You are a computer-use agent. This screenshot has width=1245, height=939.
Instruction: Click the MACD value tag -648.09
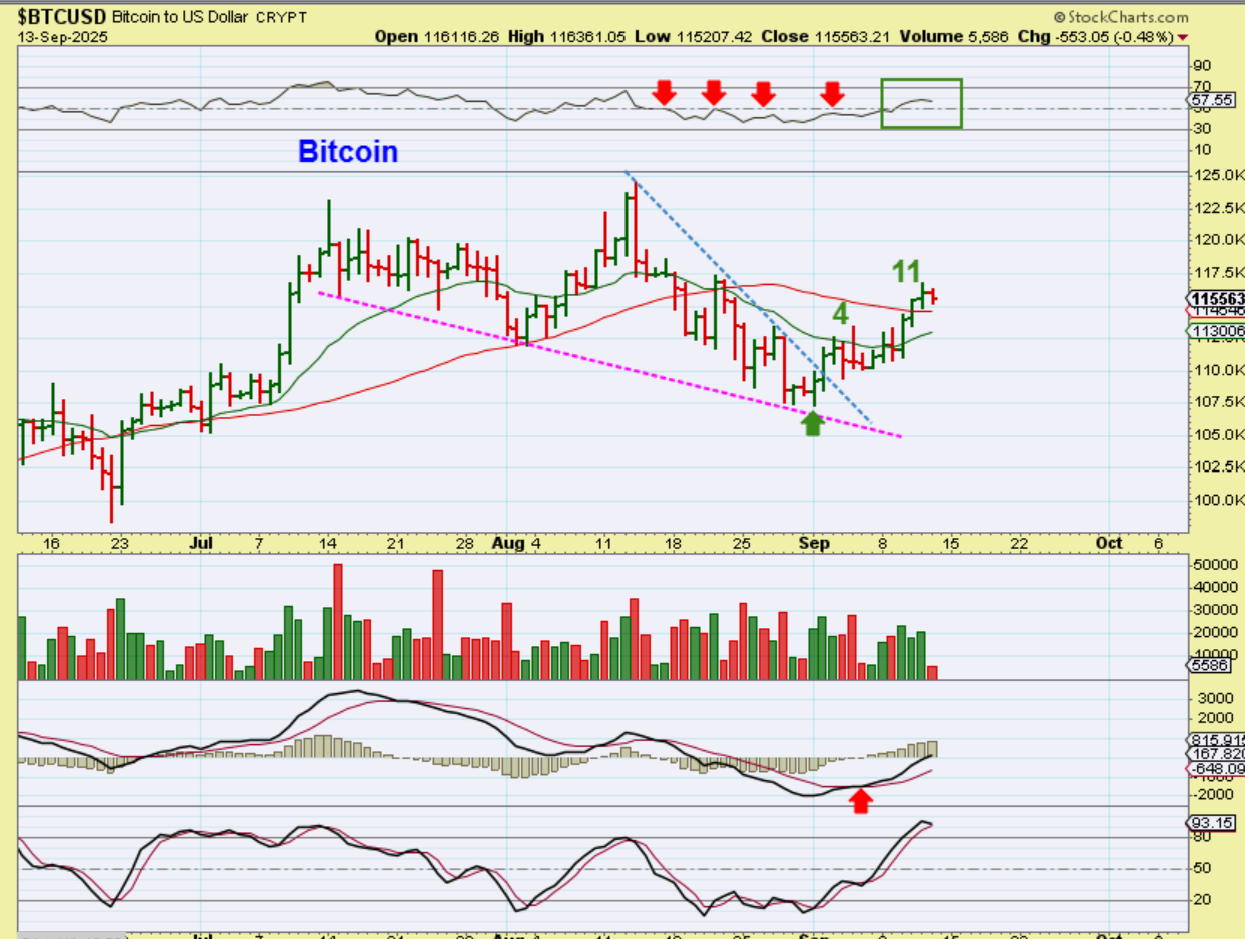point(1217,768)
